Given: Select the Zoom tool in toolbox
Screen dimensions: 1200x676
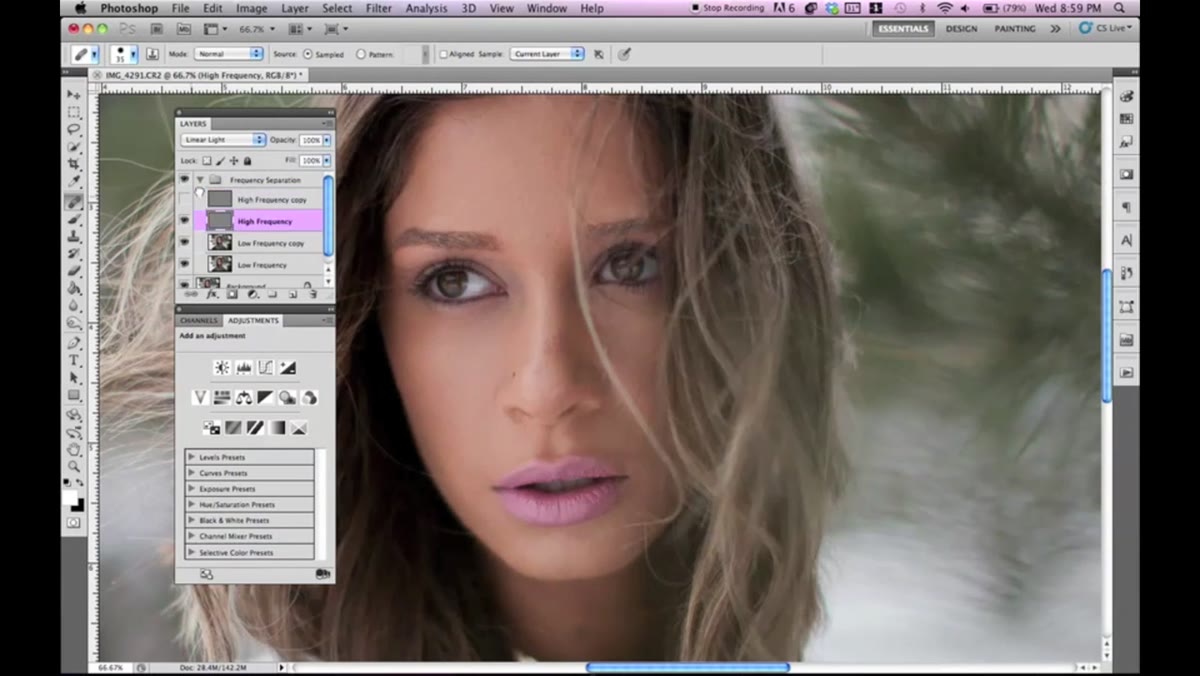Looking at the screenshot, I should pos(74,466).
